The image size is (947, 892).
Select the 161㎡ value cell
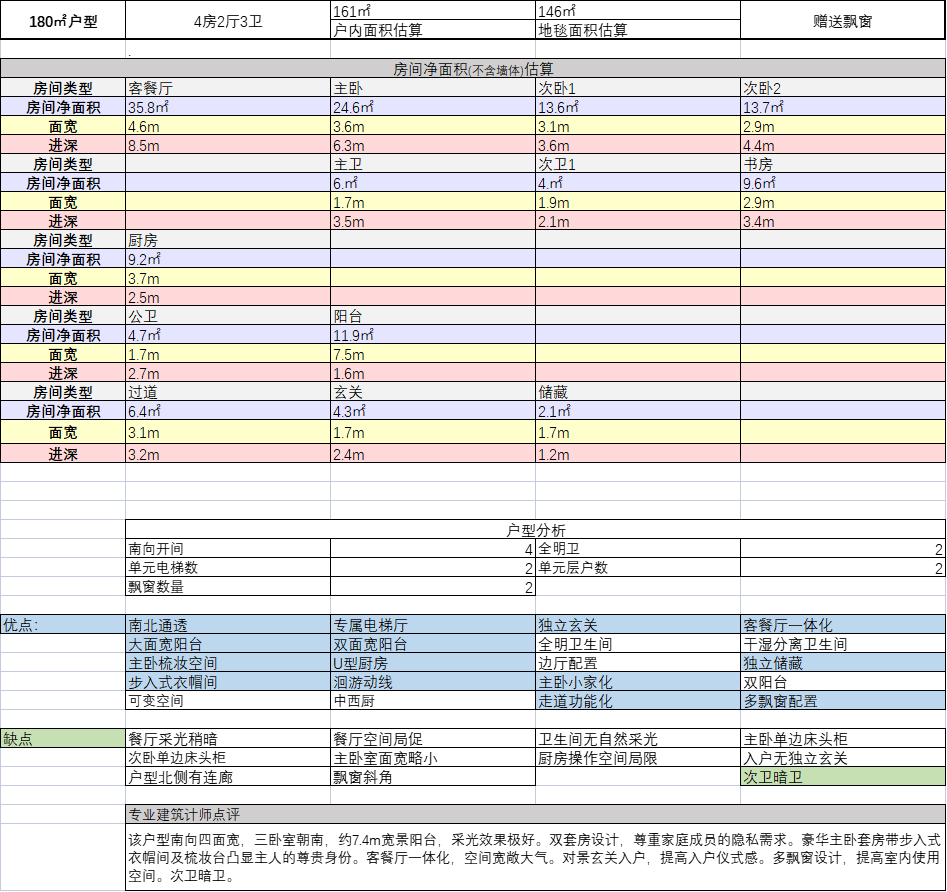point(433,10)
